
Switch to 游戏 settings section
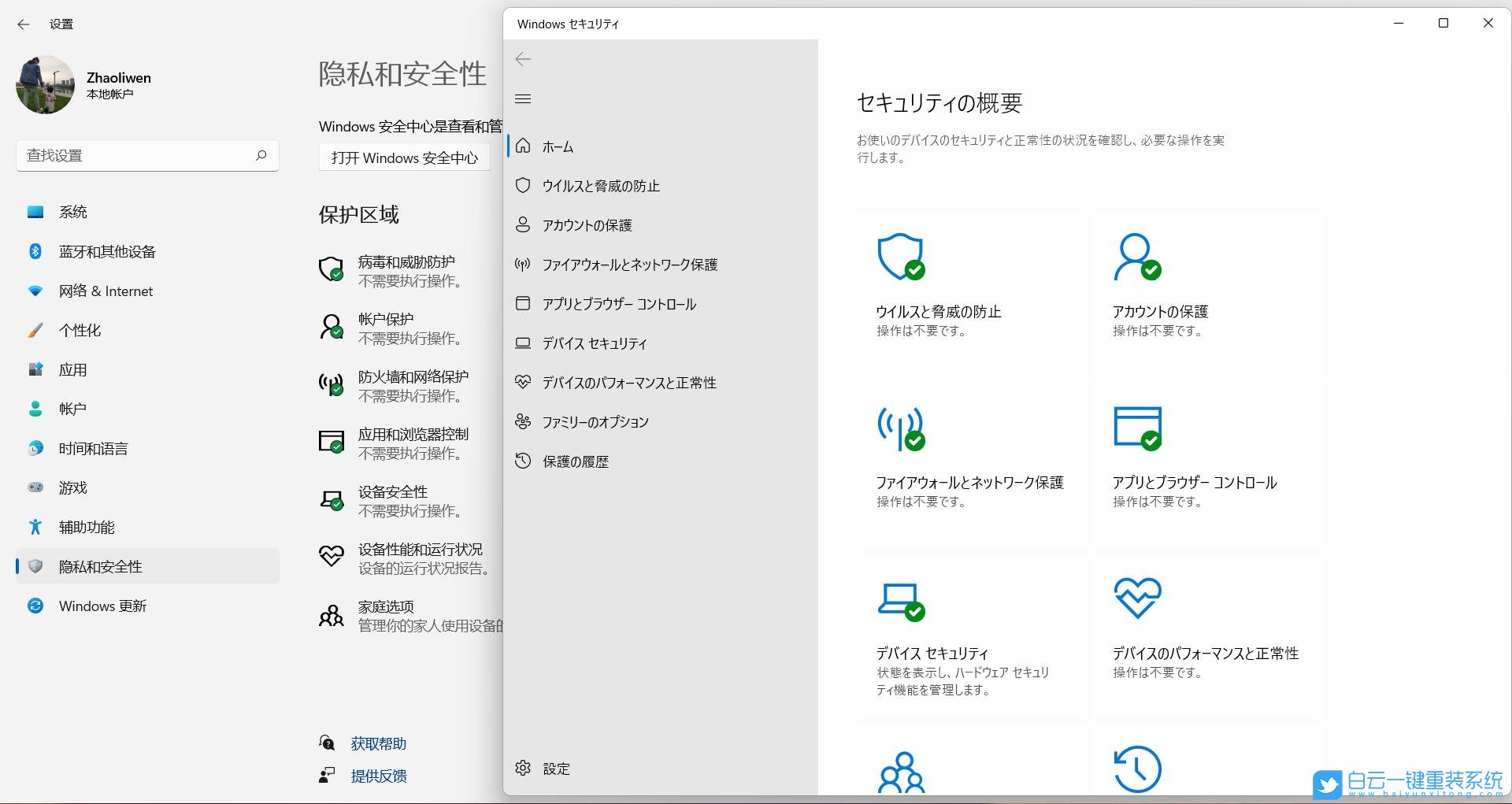[73, 487]
